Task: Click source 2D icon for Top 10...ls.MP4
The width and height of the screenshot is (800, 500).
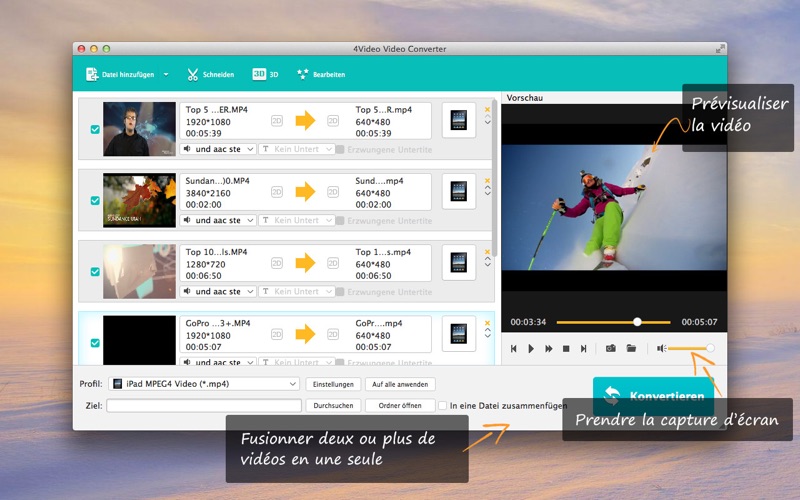Action: click(x=277, y=263)
